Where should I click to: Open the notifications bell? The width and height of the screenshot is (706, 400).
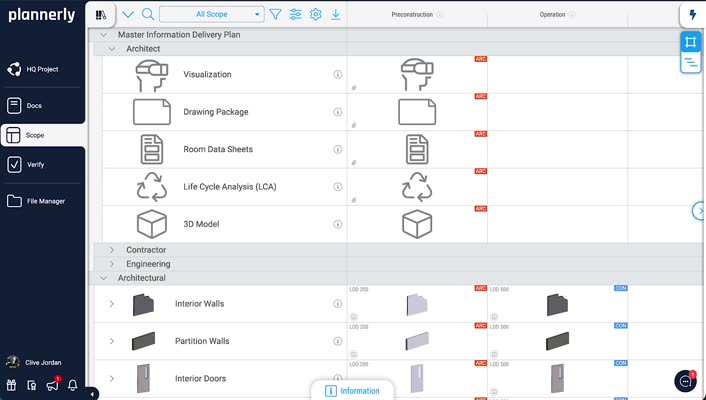point(72,385)
